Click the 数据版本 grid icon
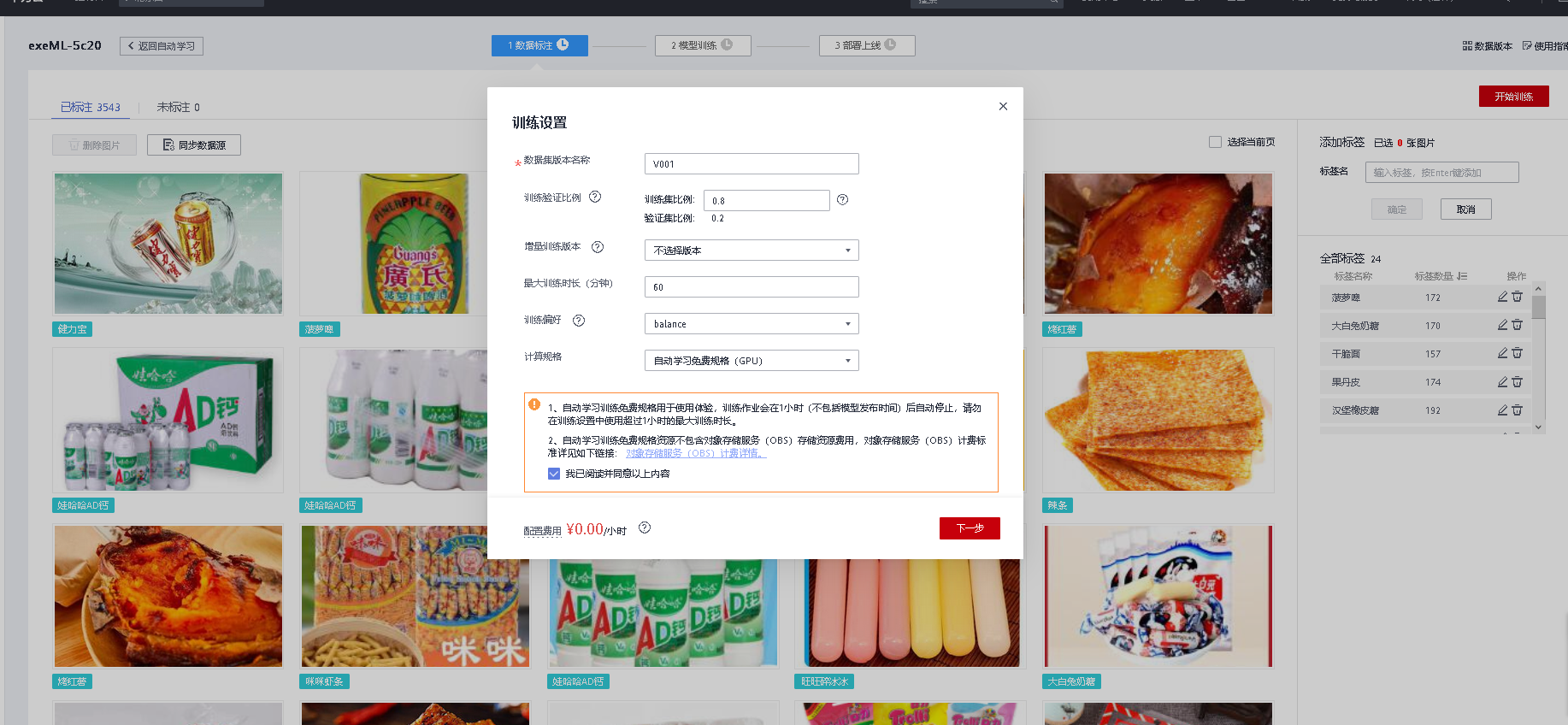 tap(1467, 46)
